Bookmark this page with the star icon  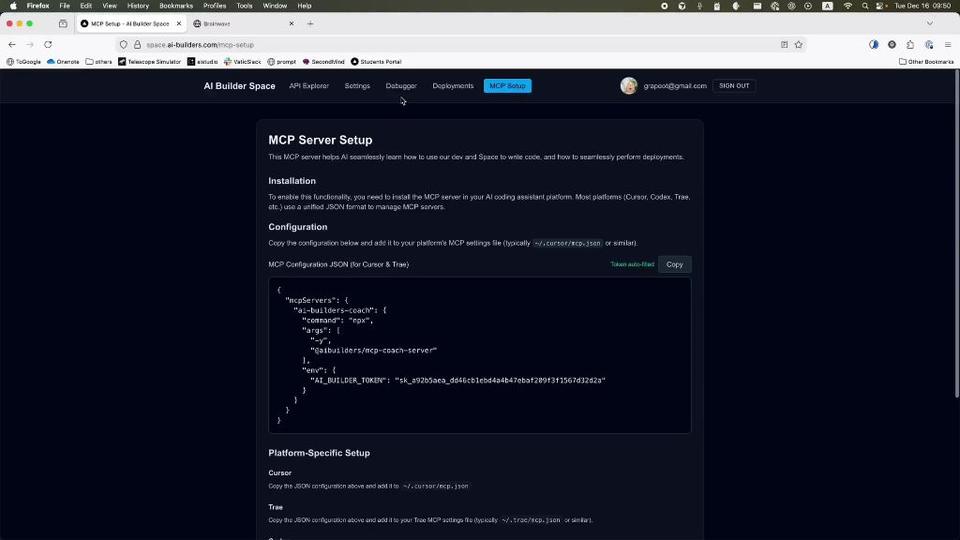tap(798, 45)
